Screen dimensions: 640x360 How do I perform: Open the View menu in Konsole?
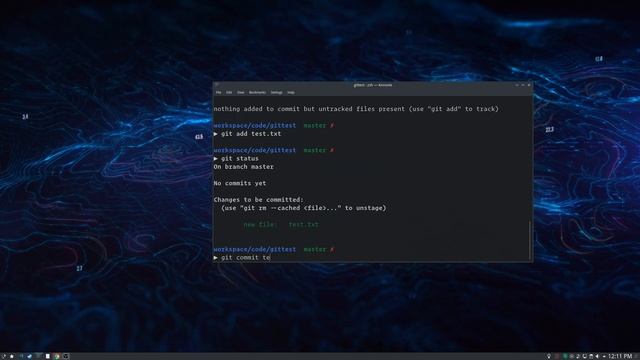tap(240, 93)
